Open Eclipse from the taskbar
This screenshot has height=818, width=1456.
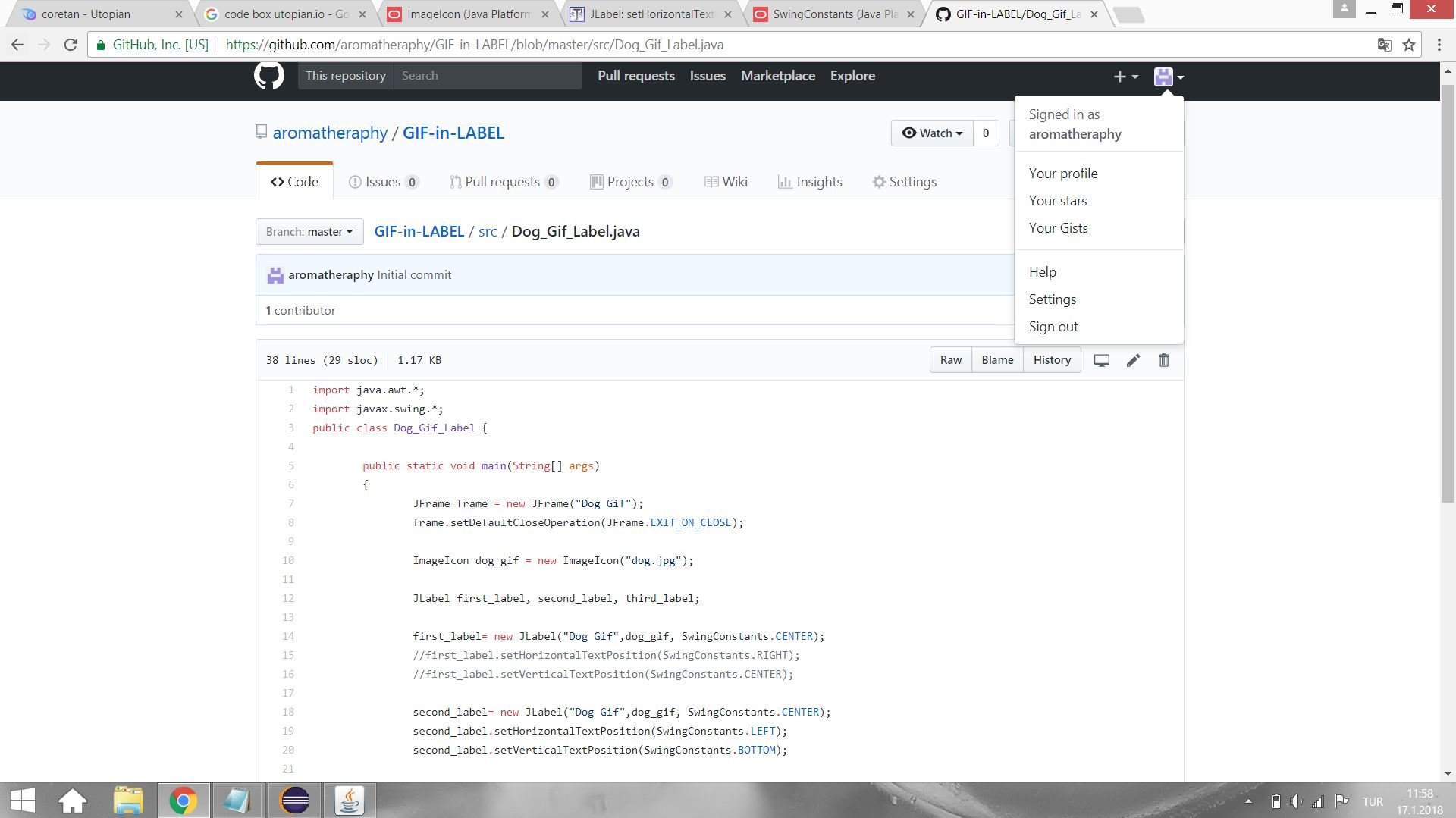point(294,801)
